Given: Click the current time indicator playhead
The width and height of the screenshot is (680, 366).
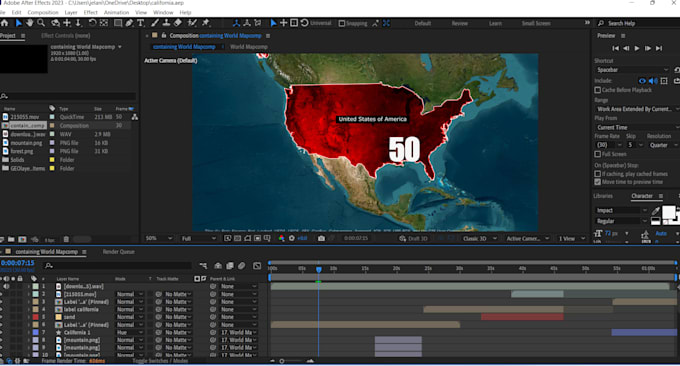Looking at the screenshot, I should 319,269.
